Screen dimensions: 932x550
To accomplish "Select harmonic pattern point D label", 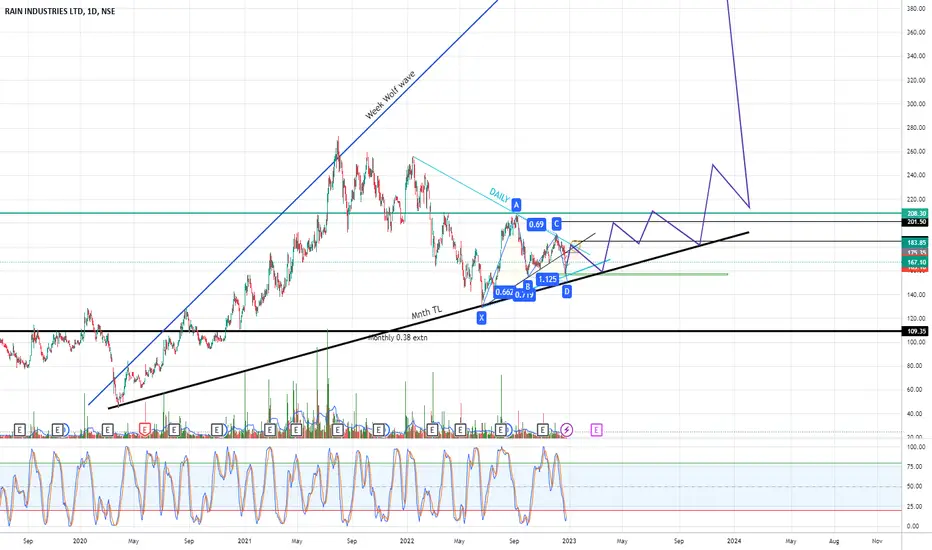I will pyautogui.click(x=566, y=291).
